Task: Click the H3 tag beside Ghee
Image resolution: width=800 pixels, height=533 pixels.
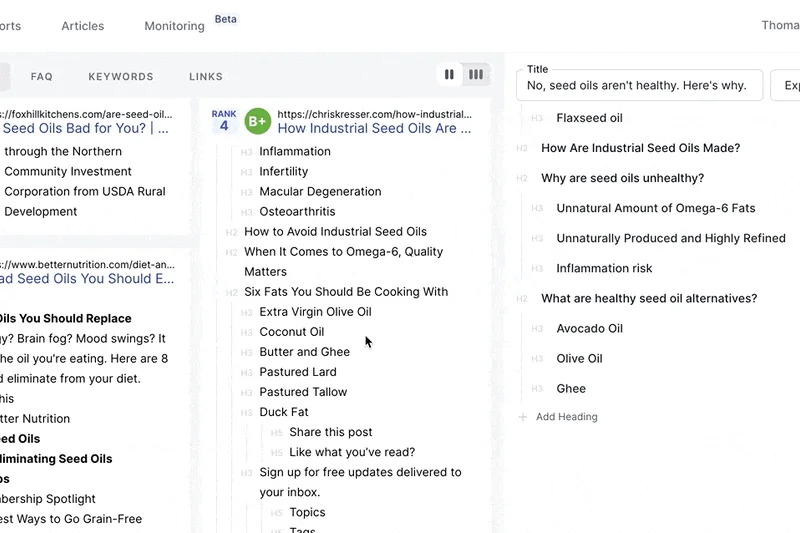Action: (x=537, y=389)
